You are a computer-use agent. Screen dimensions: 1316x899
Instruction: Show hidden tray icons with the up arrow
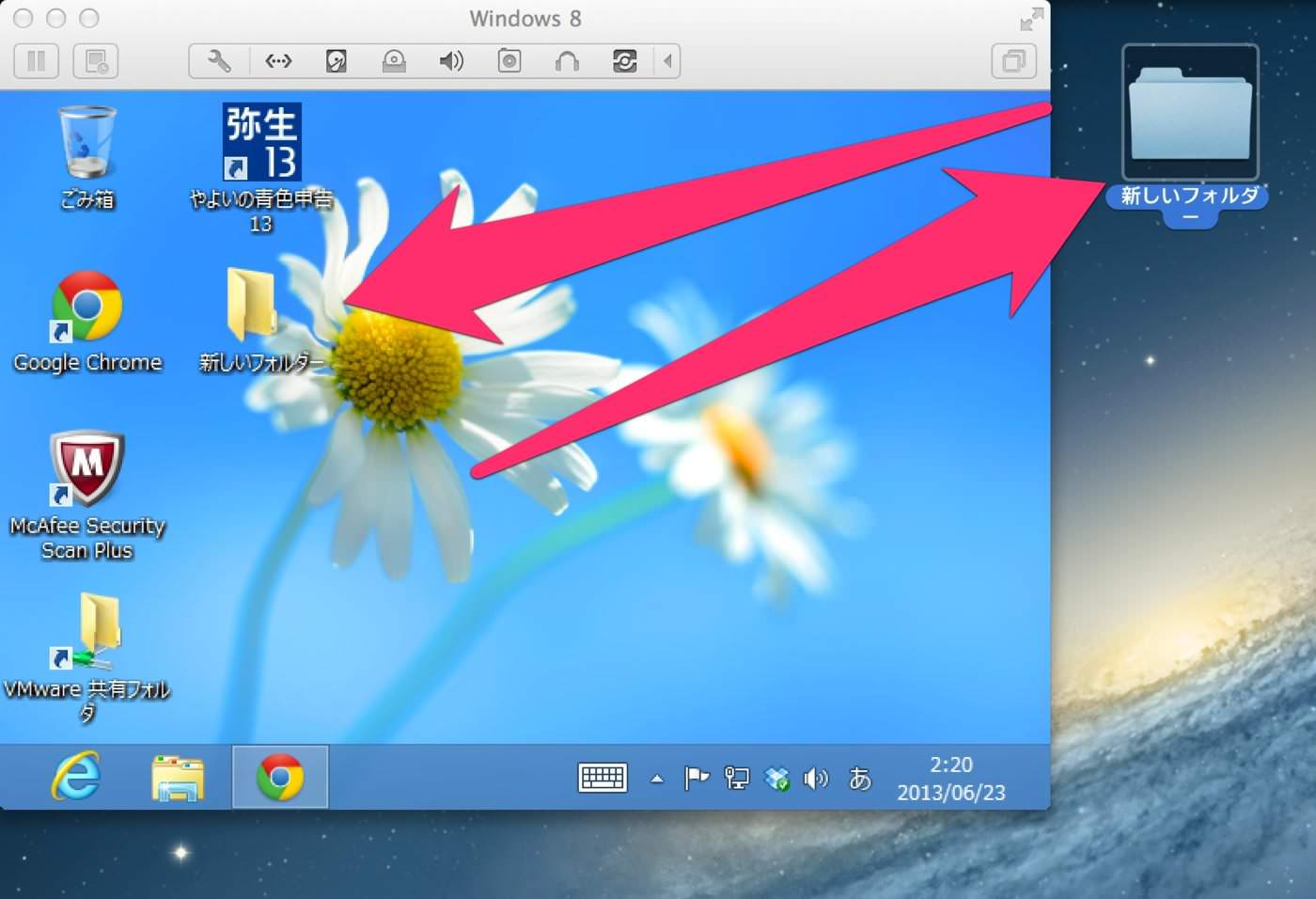tap(657, 779)
